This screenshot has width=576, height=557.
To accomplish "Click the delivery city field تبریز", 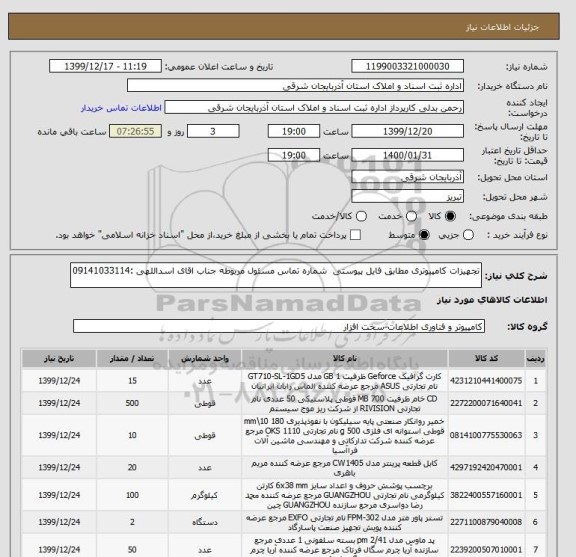I will click(407, 196).
